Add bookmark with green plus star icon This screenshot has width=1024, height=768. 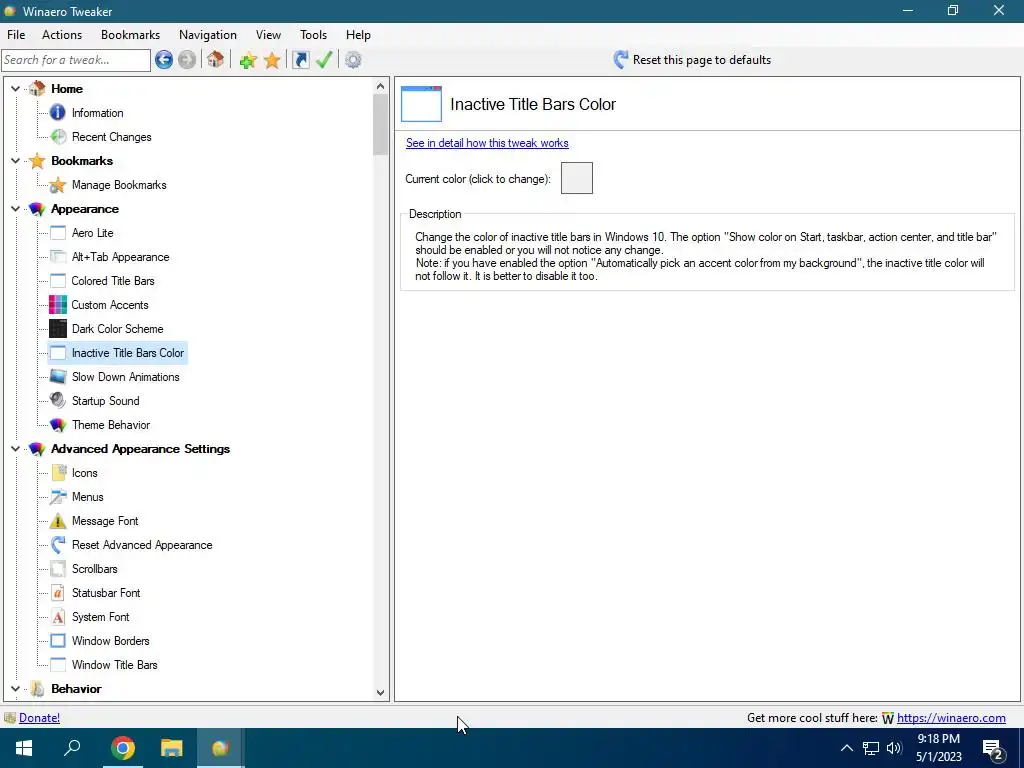(x=248, y=60)
